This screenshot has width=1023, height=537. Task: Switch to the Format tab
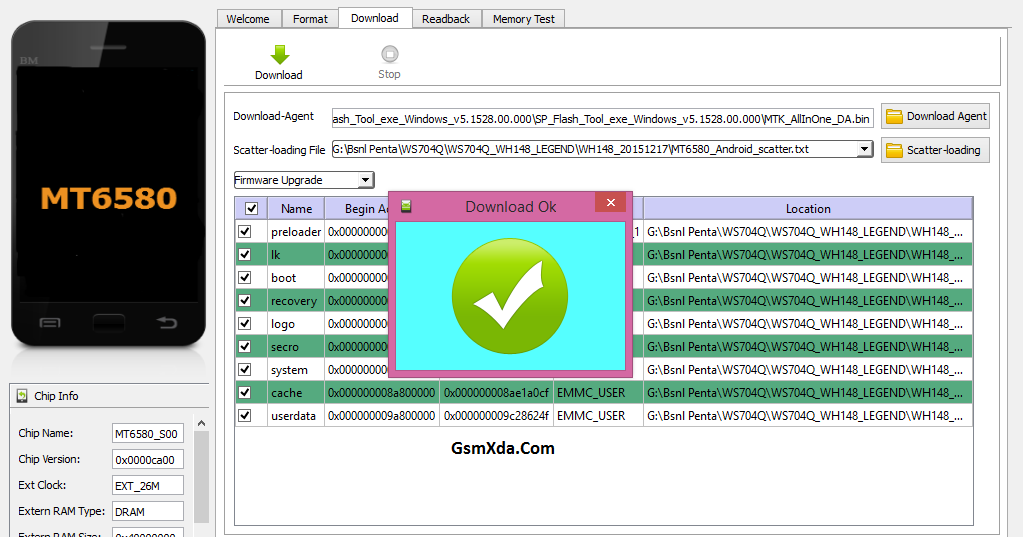[x=310, y=19]
